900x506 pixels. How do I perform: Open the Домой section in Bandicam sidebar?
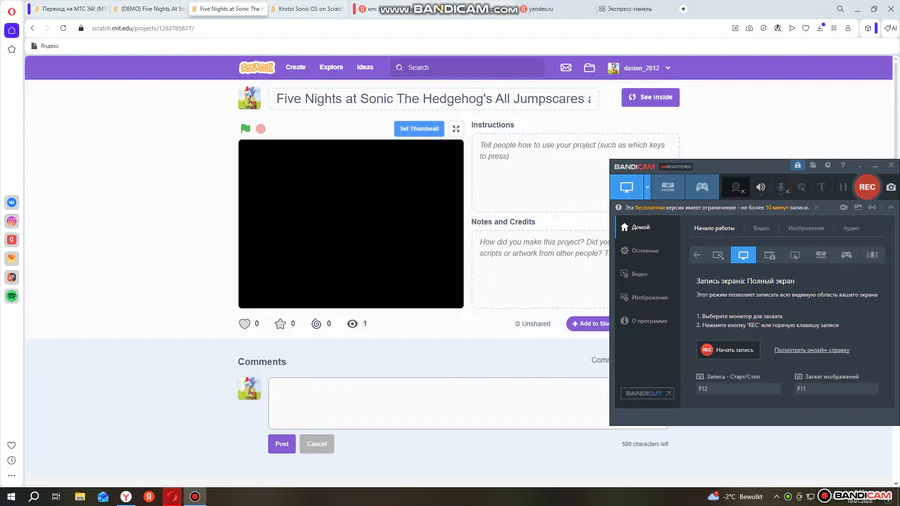click(x=647, y=227)
